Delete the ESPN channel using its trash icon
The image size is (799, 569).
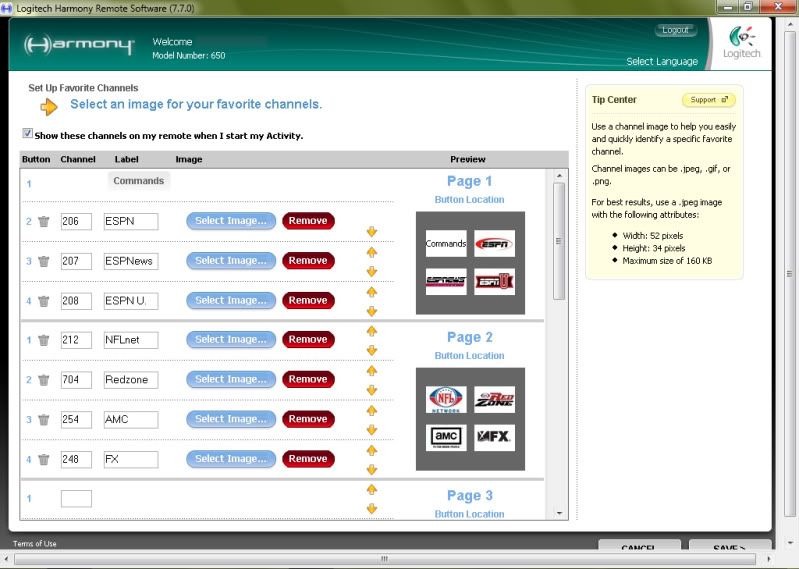pos(44,222)
